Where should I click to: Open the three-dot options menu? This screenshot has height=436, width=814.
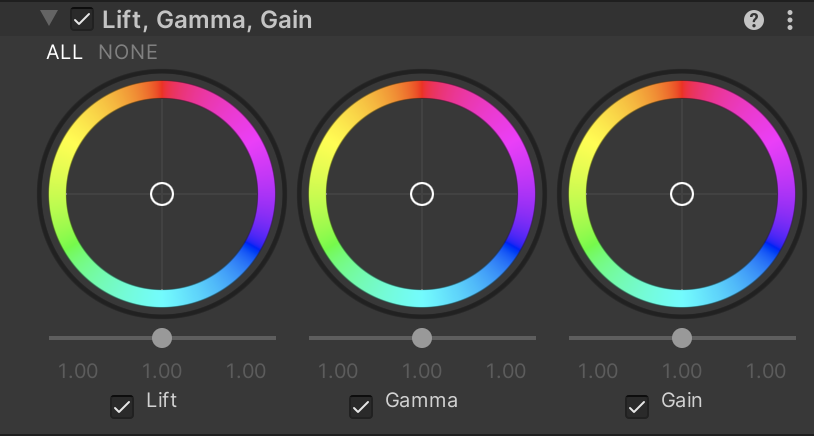[790, 20]
